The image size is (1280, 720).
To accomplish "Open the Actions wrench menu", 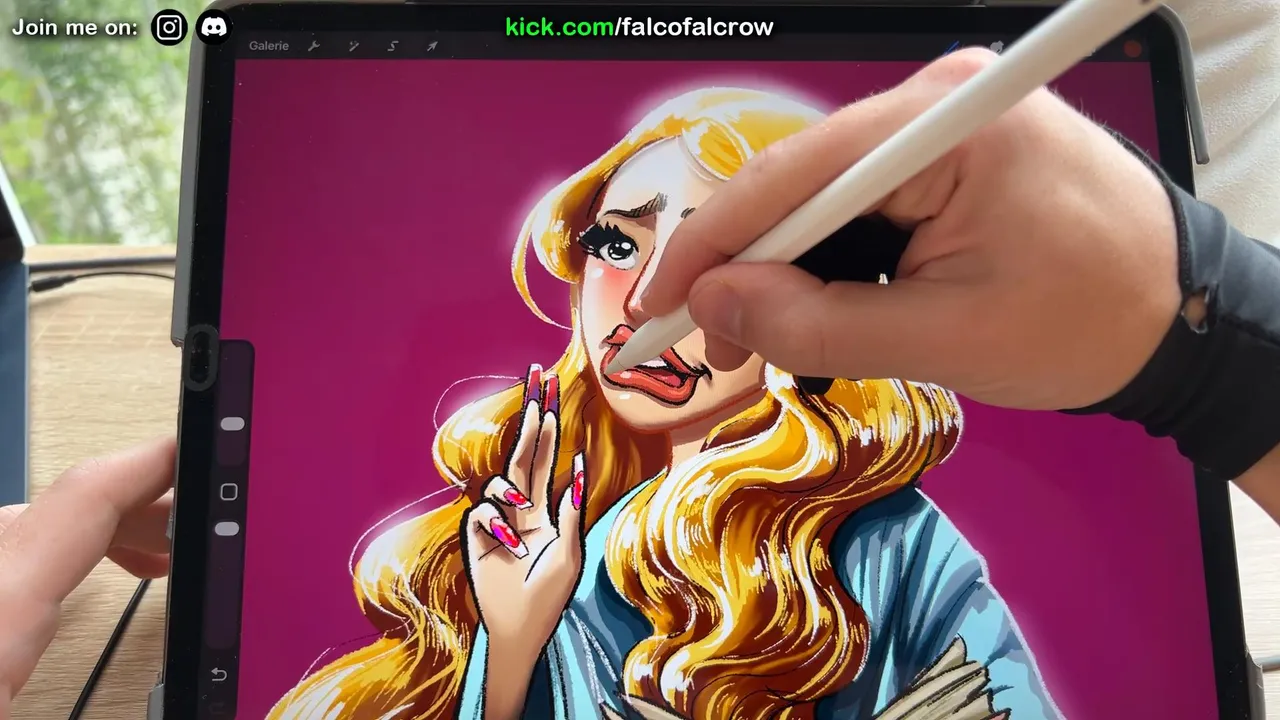I will 313,46.
